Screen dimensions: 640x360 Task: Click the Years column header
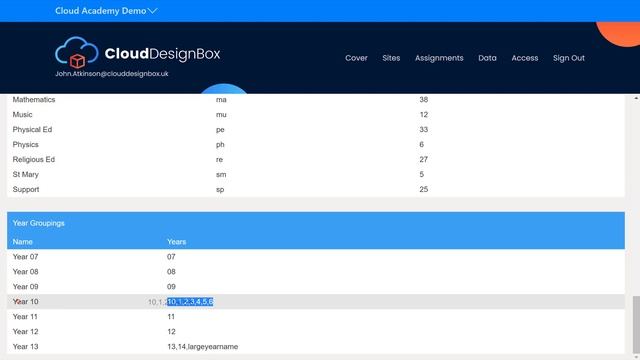tap(176, 242)
